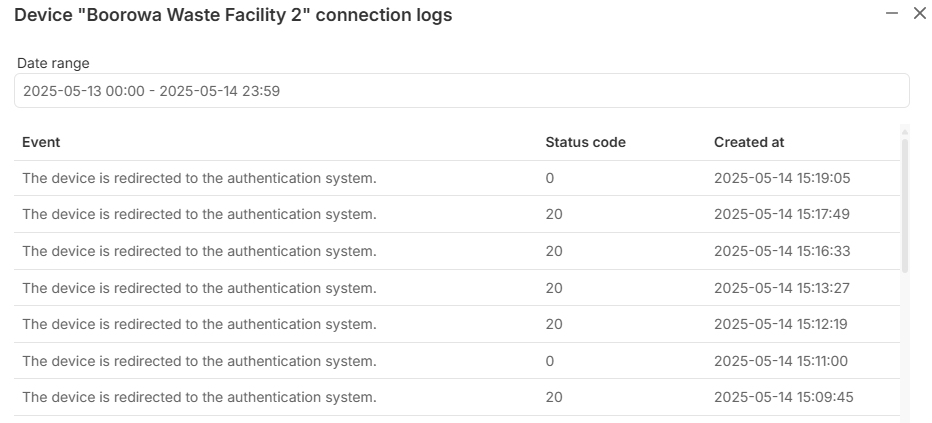
Task: Select the log row at 15:11:00
Action: click(457, 361)
